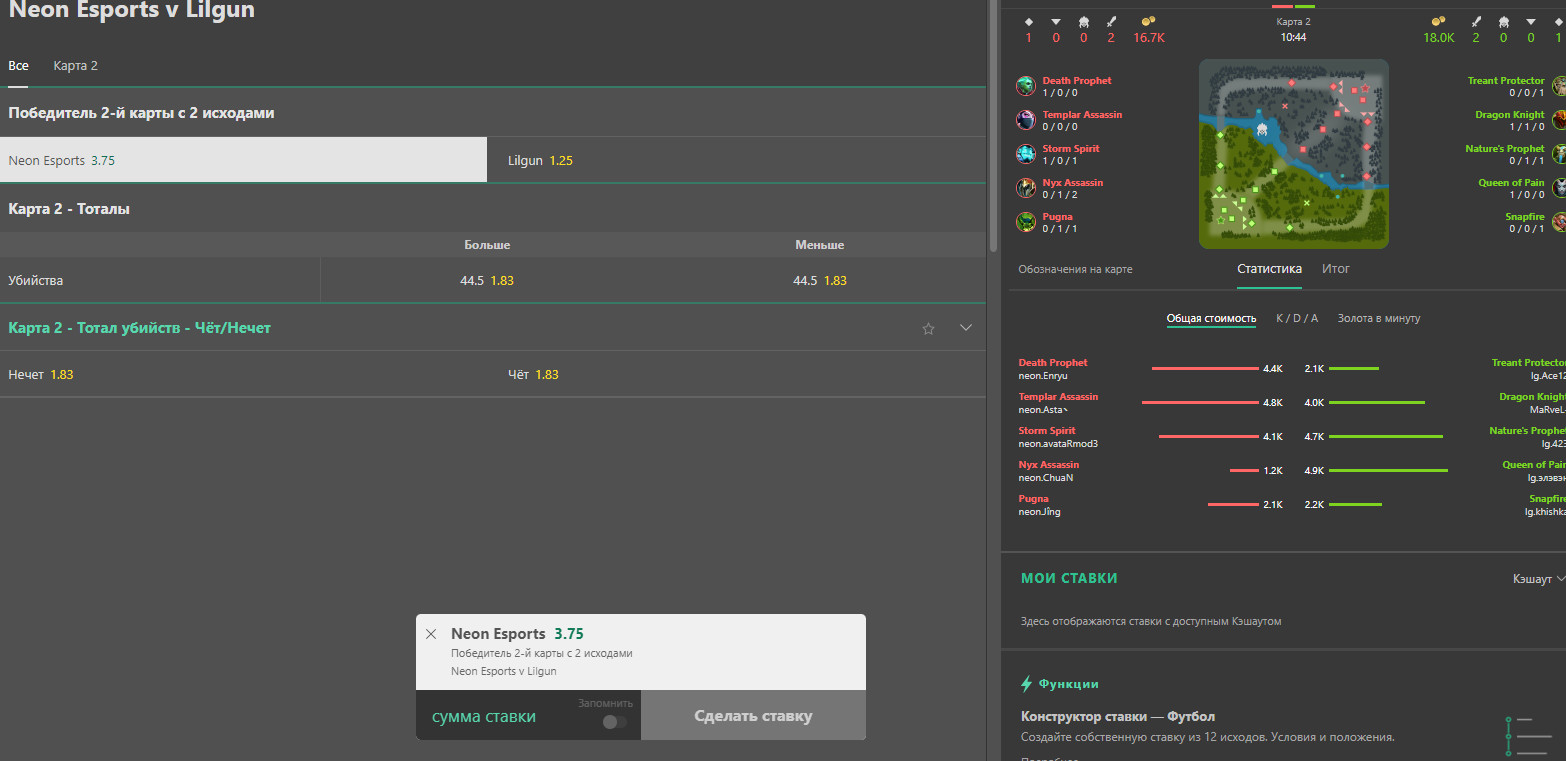Screen dimensions: 1566x761
Task: Open the Обозначения на карте tab
Action: pos(1075,269)
